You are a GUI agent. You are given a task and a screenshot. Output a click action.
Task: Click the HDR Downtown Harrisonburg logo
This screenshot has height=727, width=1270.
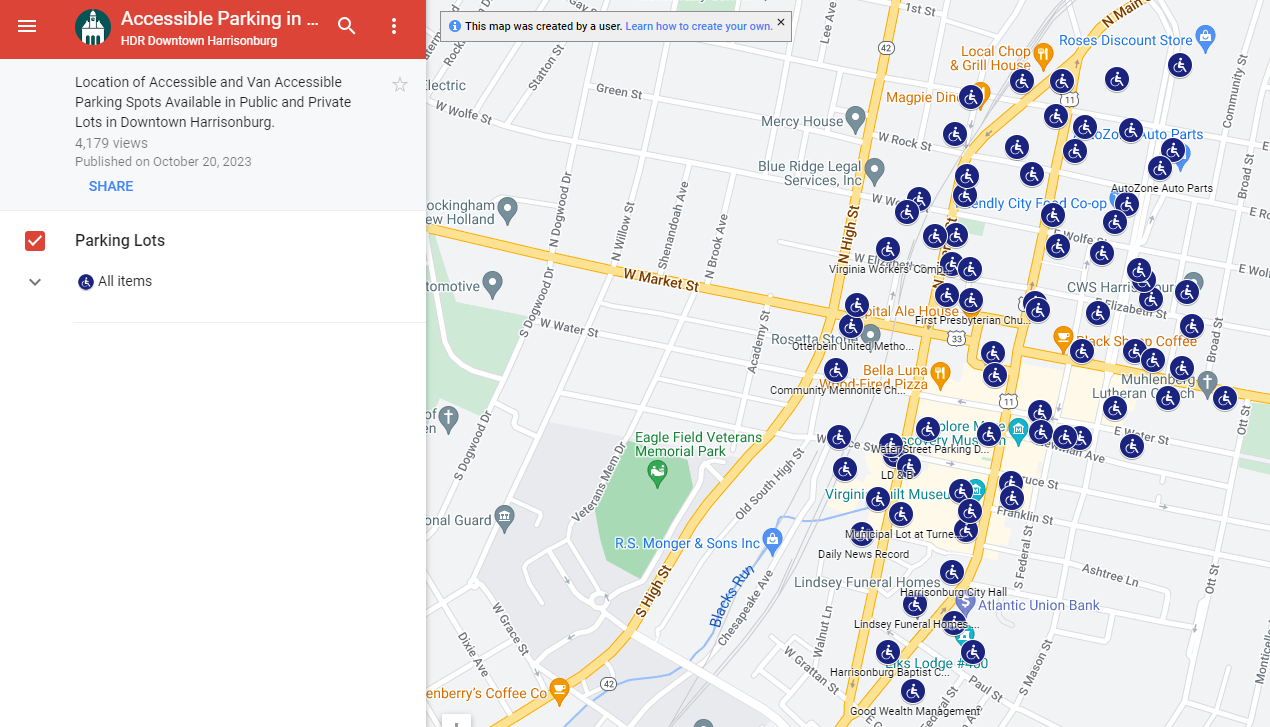(x=93, y=28)
